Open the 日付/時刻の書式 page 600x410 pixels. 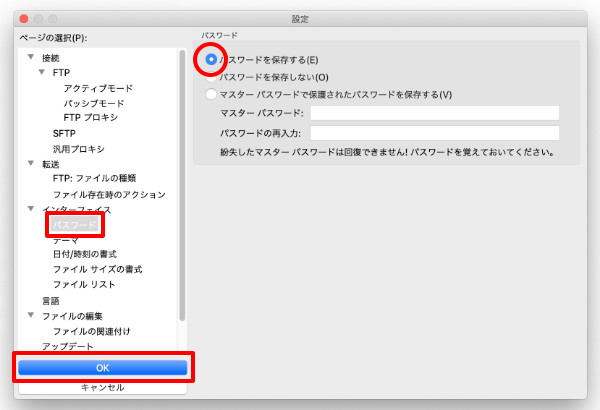pos(91,254)
